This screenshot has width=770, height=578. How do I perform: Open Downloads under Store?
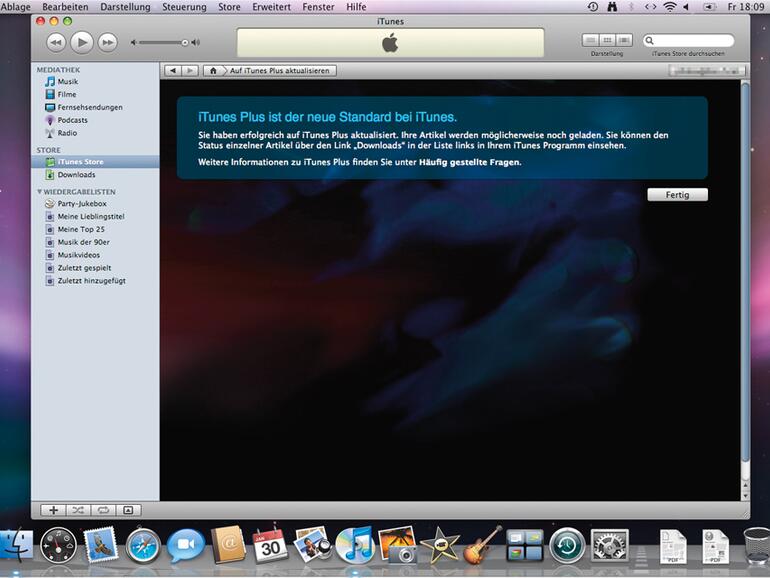coord(76,175)
